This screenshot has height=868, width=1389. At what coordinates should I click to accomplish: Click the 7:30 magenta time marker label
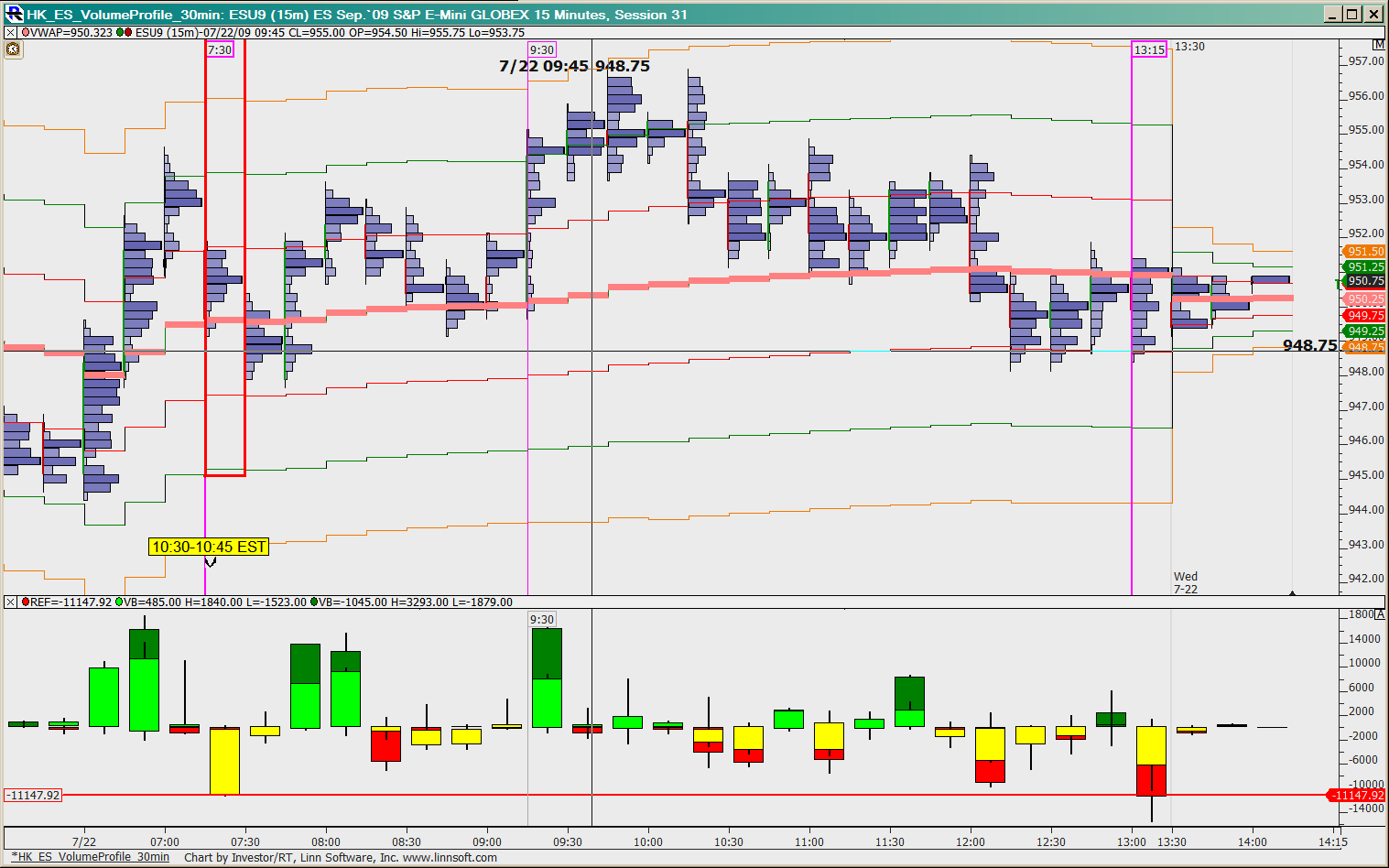(x=220, y=50)
